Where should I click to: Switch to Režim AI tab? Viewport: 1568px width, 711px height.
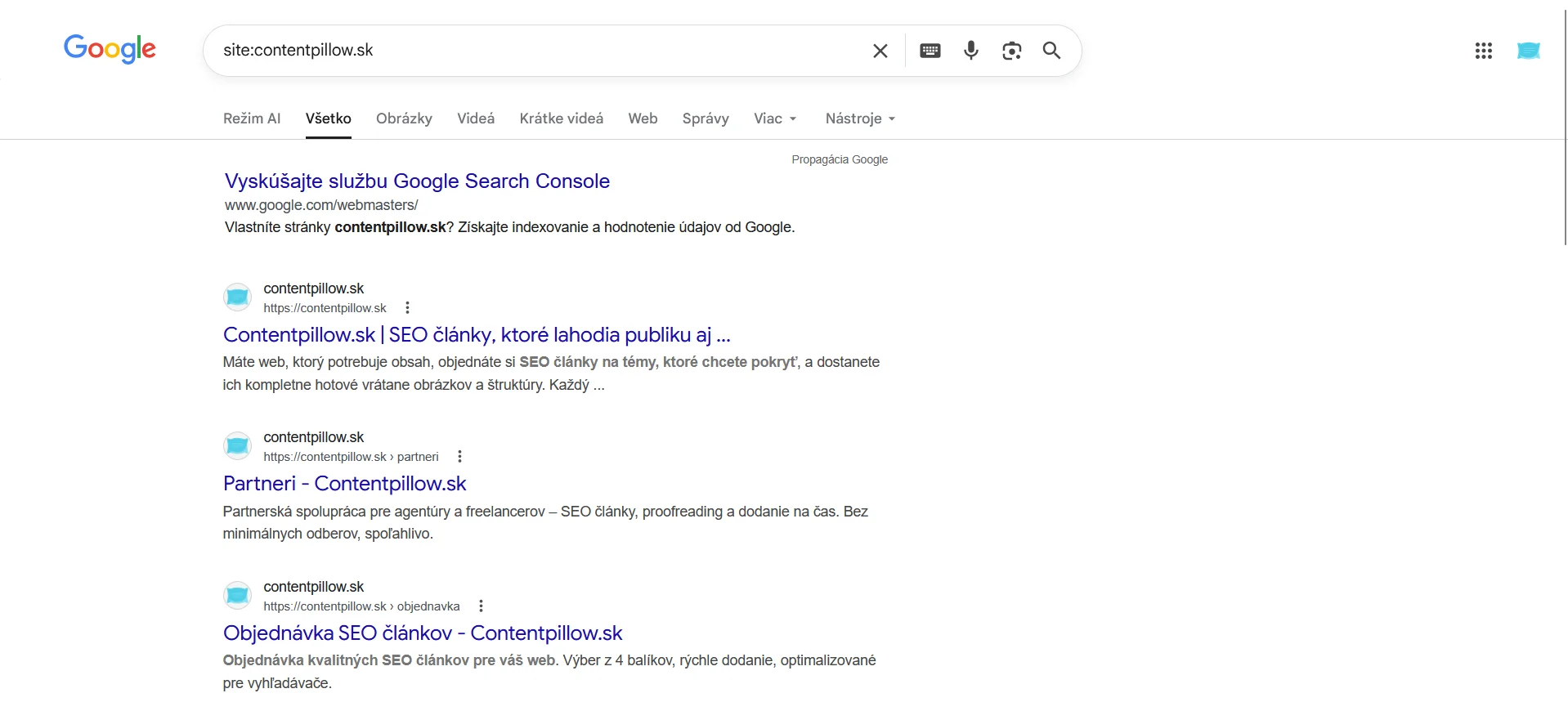tap(252, 118)
